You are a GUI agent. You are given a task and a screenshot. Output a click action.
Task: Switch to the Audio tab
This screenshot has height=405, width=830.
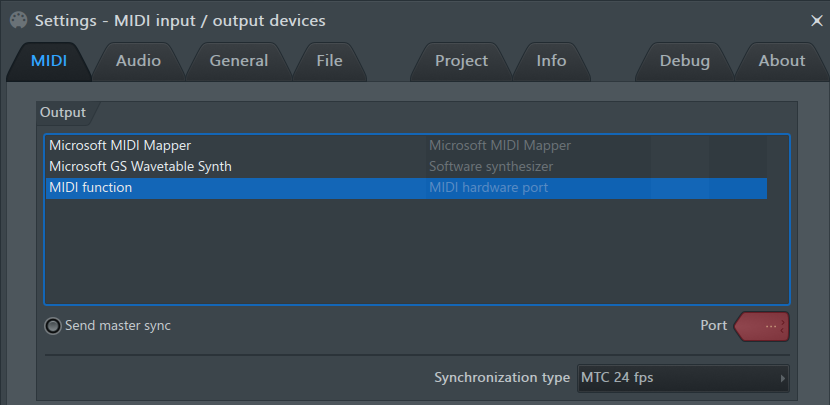(x=138, y=61)
